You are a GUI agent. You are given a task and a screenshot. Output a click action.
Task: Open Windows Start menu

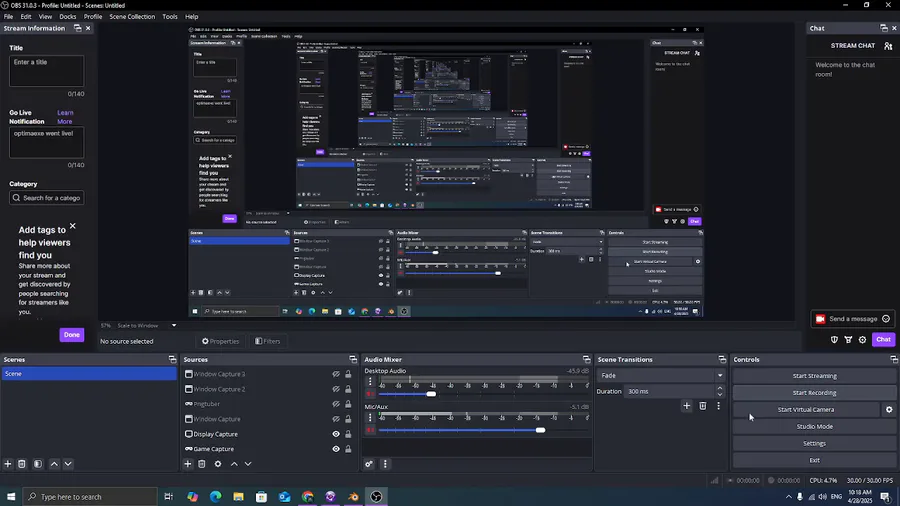tap(11, 497)
